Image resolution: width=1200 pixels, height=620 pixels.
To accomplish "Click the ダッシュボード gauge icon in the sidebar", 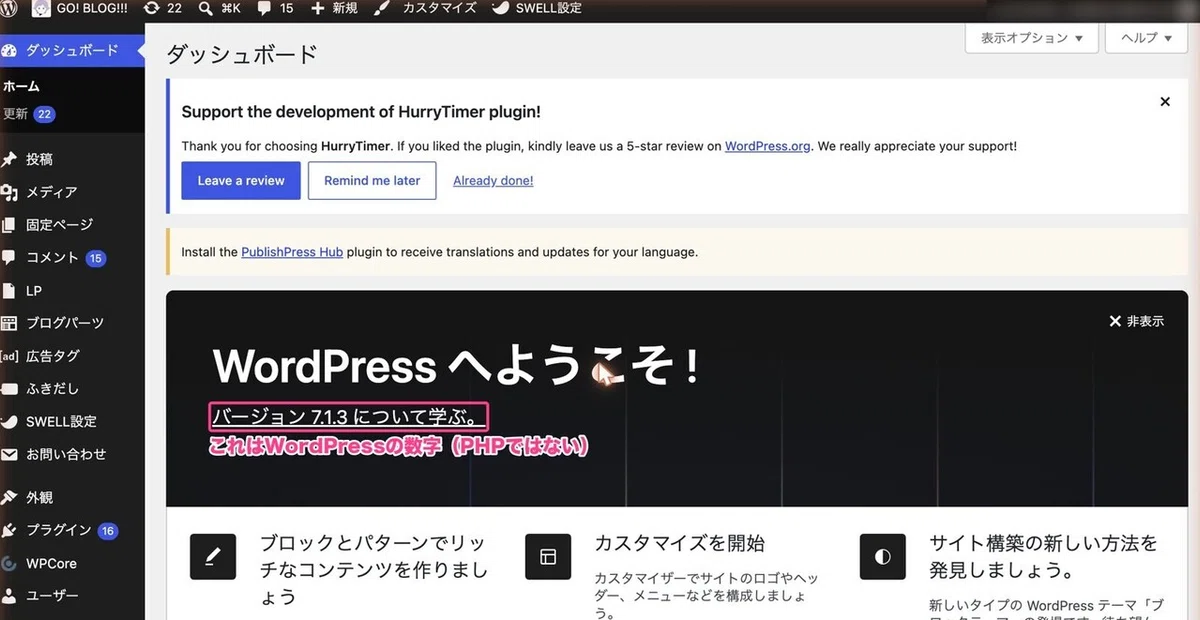I will (10, 50).
